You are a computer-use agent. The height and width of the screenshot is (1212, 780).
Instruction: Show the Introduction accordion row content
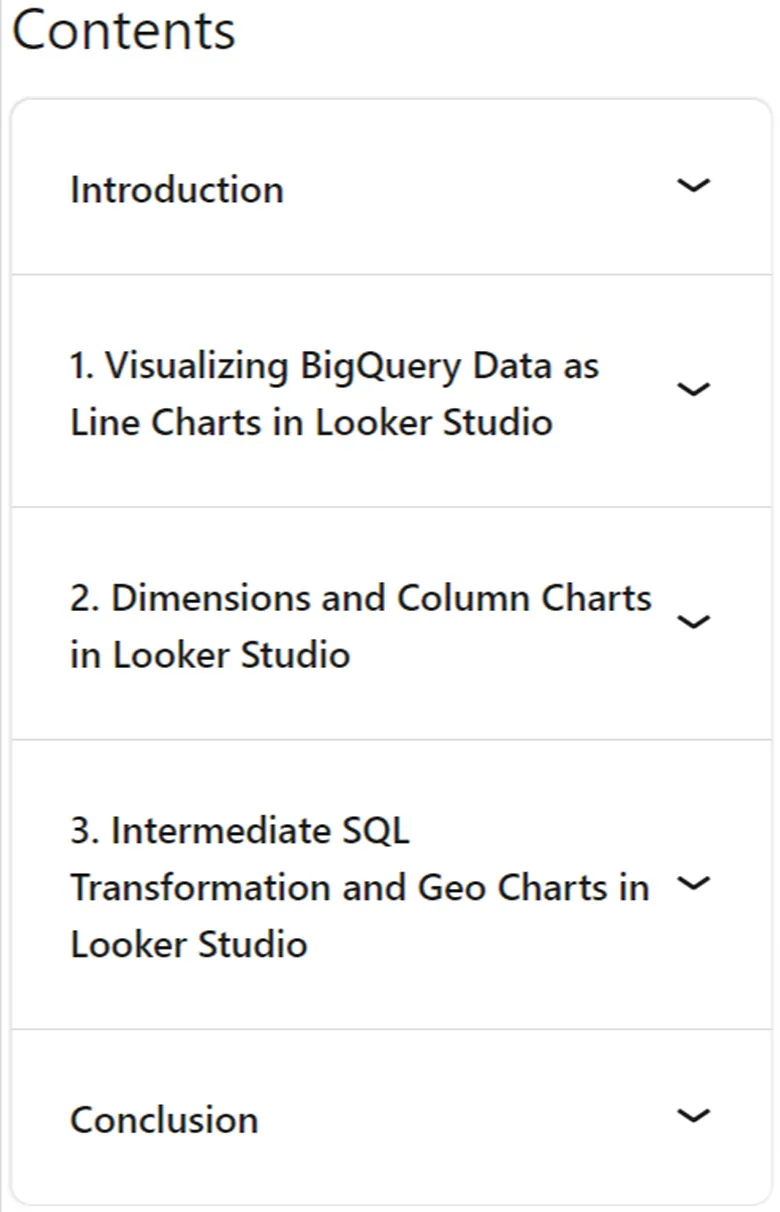[391, 187]
